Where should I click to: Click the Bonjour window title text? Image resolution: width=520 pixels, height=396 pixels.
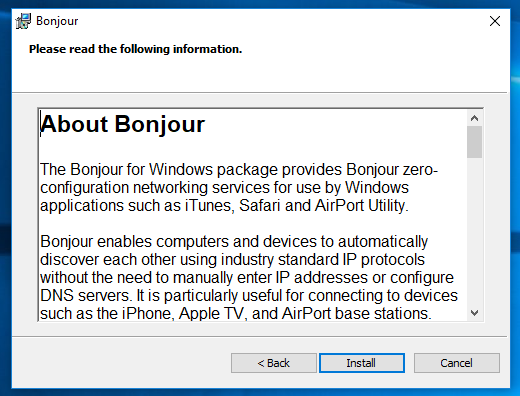57,21
